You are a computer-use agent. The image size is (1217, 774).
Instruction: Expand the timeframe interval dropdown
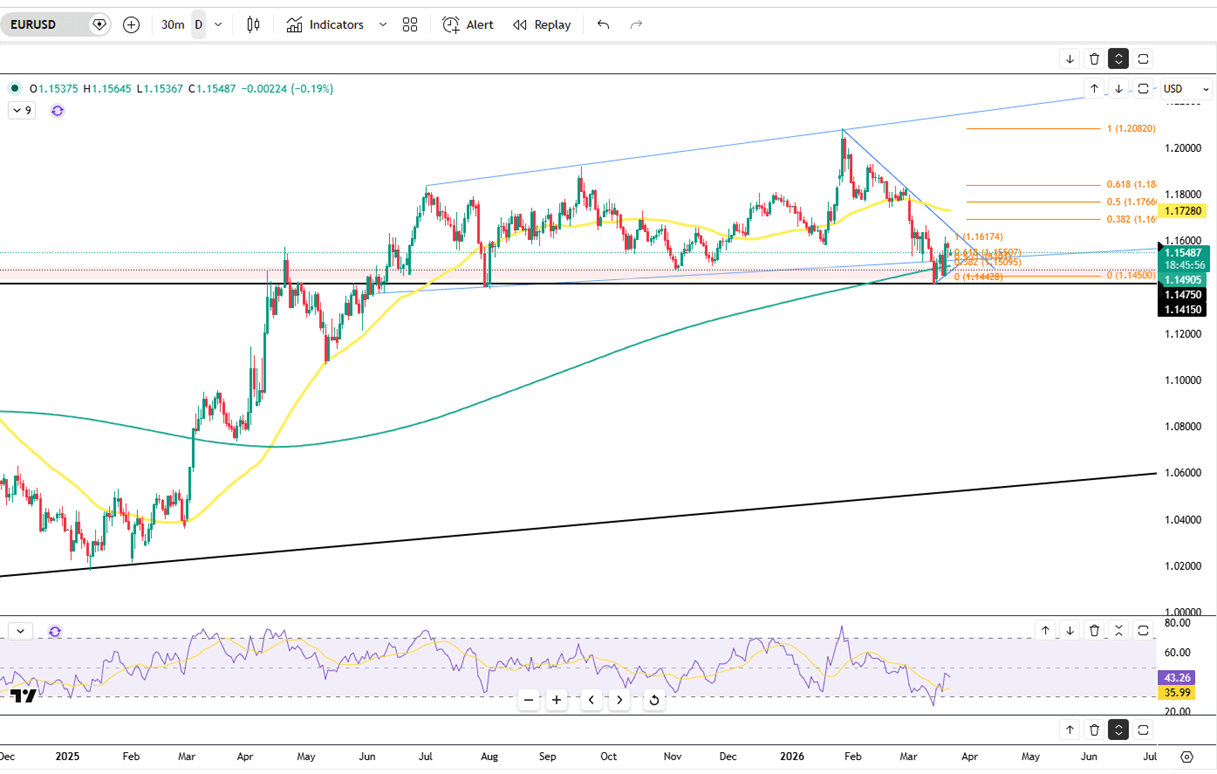point(219,25)
